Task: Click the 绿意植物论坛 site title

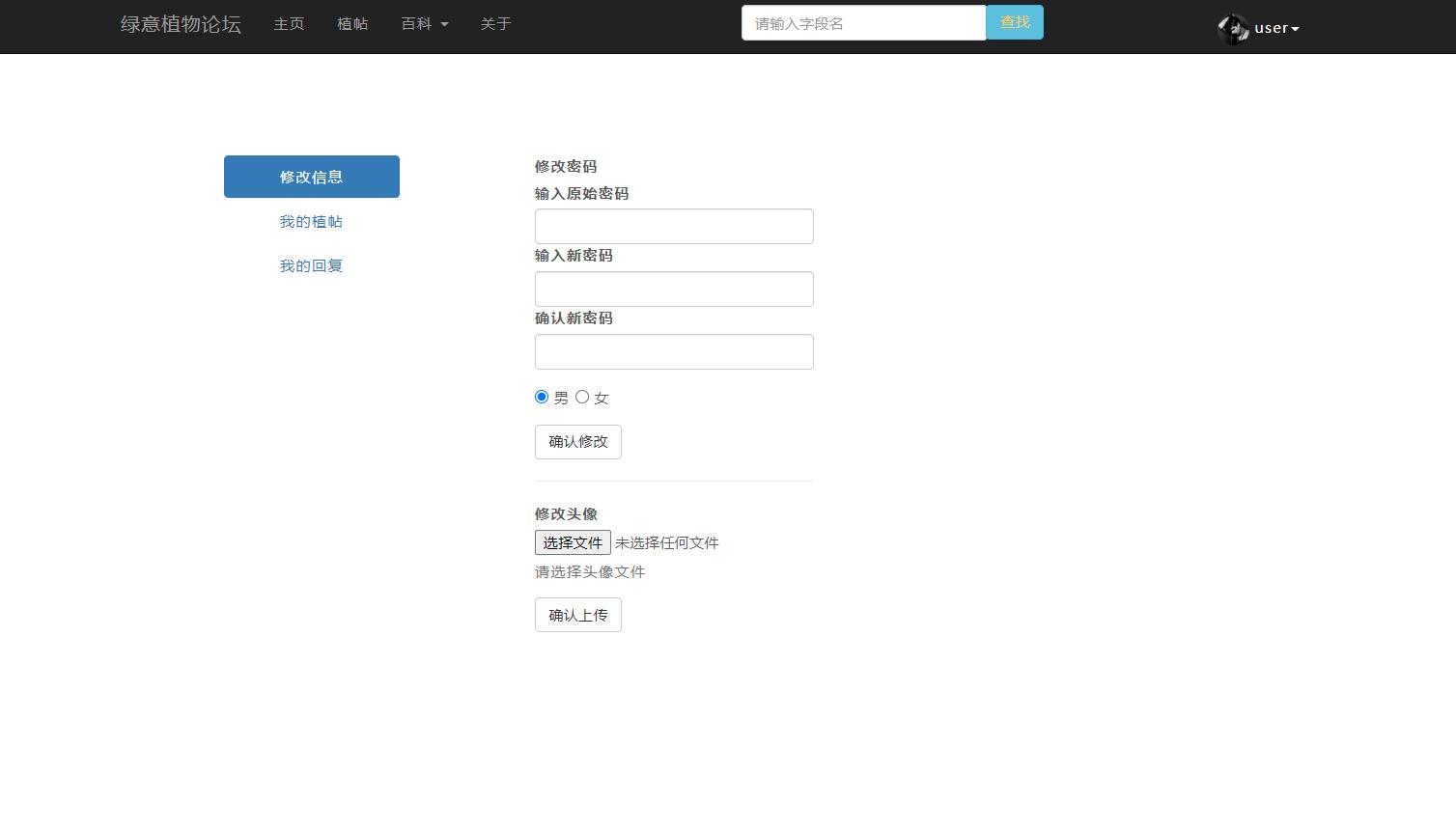Action: point(180,24)
